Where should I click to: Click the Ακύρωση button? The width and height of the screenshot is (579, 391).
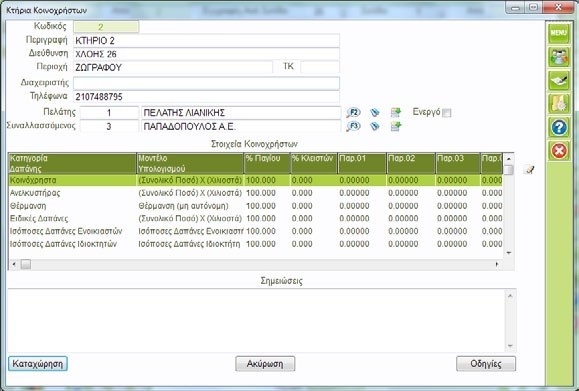(x=265, y=364)
